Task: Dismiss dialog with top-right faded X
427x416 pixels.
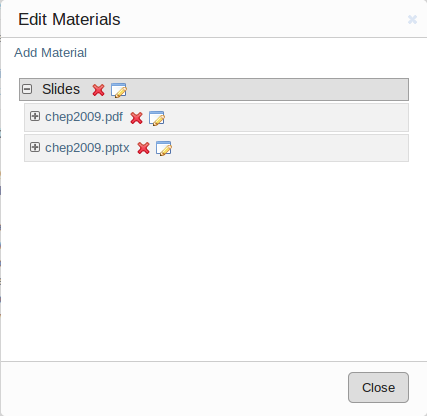Action: [412, 20]
